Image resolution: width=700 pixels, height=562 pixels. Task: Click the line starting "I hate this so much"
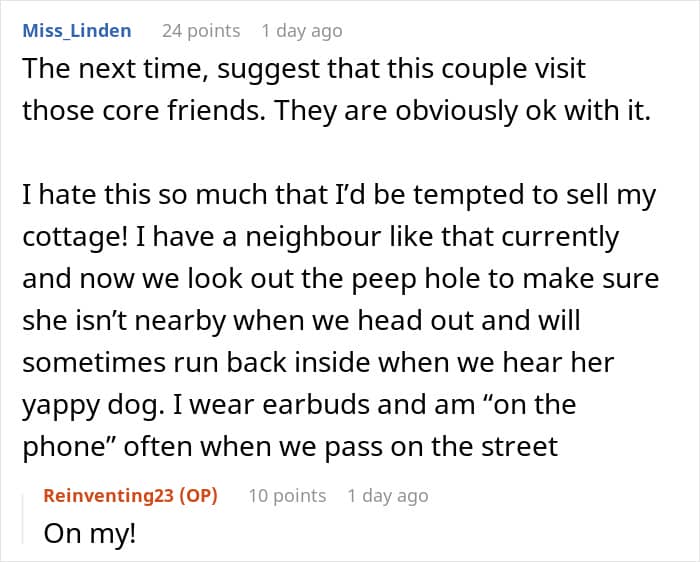[x=339, y=196]
